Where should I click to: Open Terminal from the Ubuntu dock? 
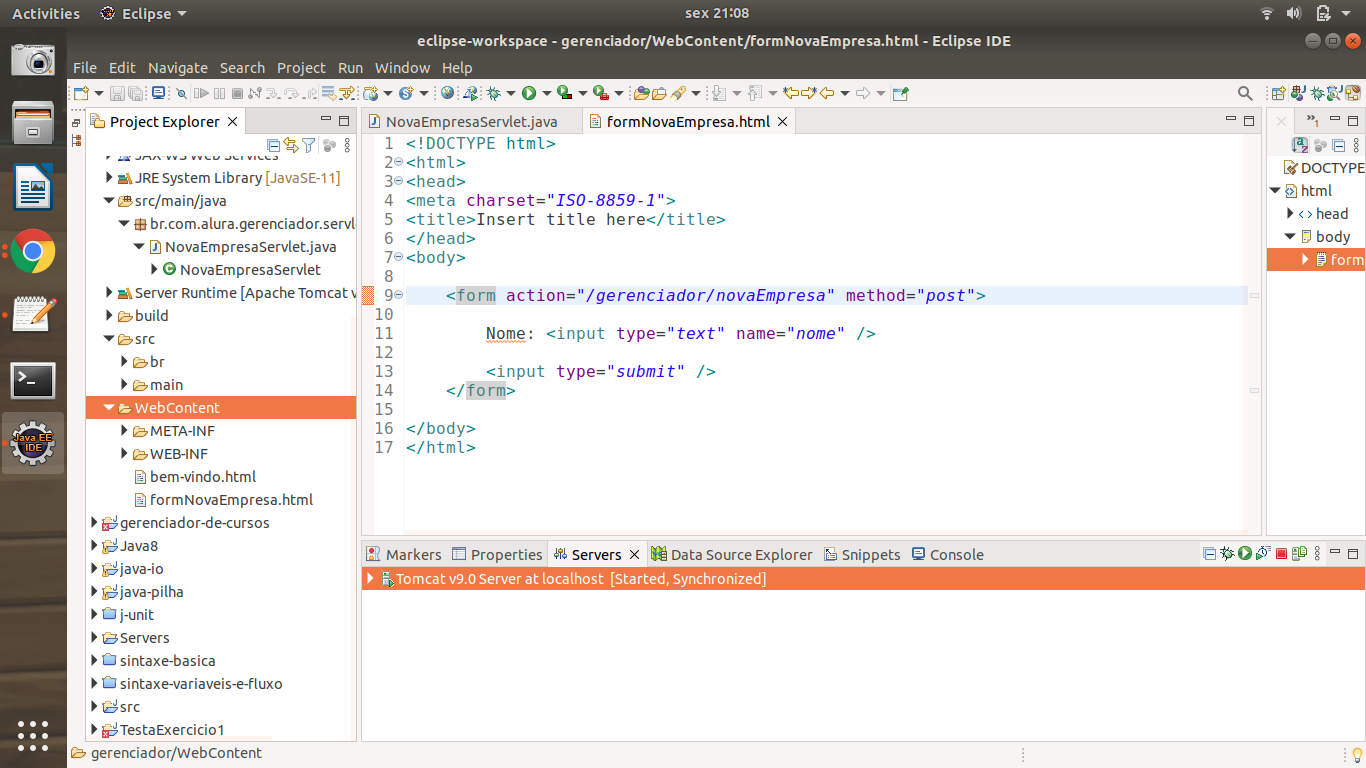(x=33, y=381)
